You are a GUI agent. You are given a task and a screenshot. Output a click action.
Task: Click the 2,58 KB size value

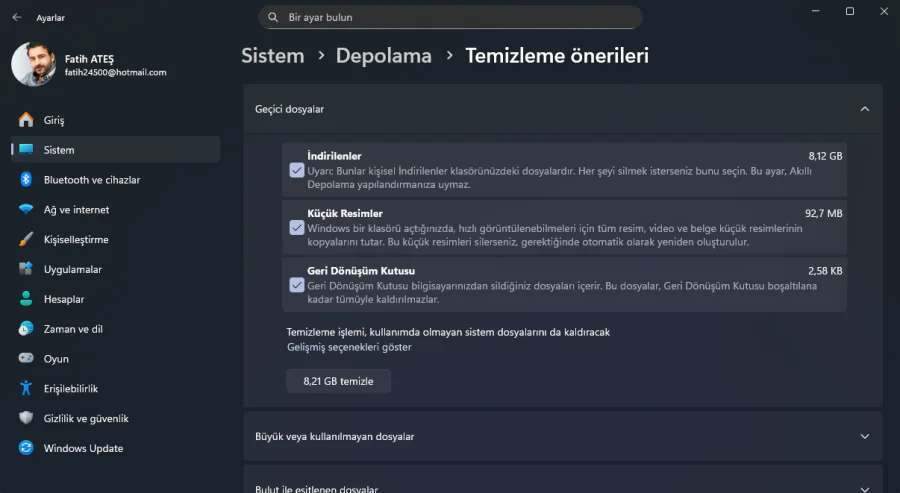click(x=825, y=270)
